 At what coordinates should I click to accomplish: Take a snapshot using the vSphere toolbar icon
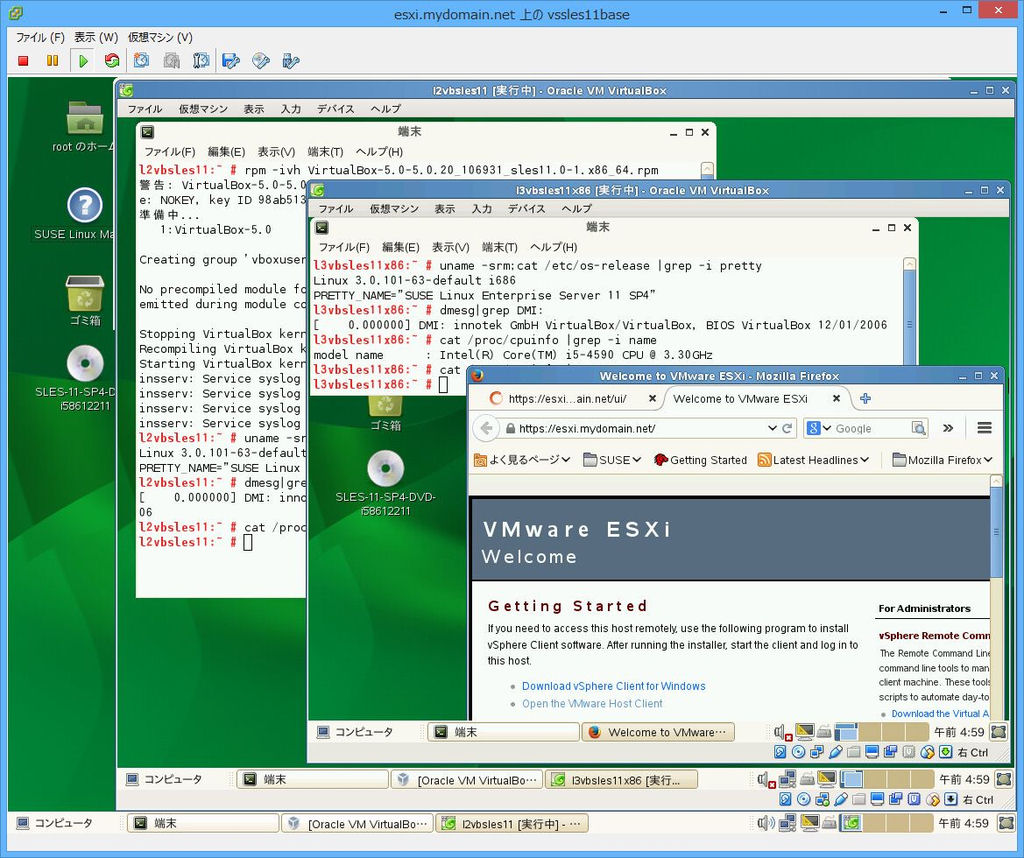(141, 61)
